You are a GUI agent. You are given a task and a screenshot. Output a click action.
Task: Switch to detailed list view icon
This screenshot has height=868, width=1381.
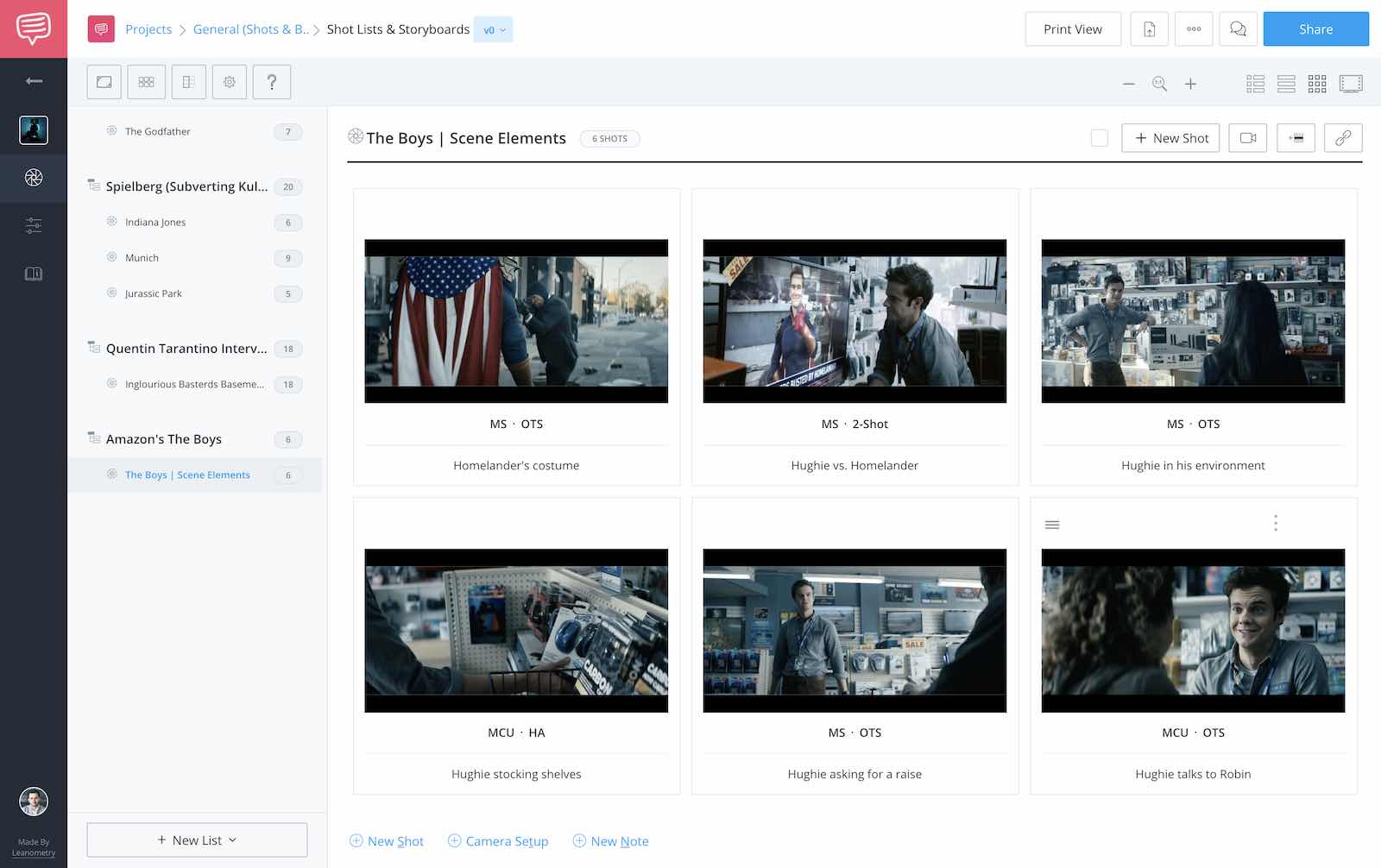pos(1255,84)
